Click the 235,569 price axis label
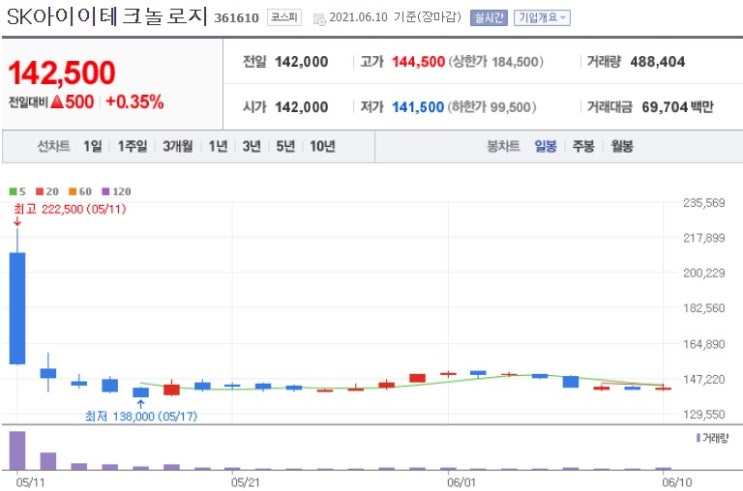The width and height of the screenshot is (743, 491). point(704,203)
